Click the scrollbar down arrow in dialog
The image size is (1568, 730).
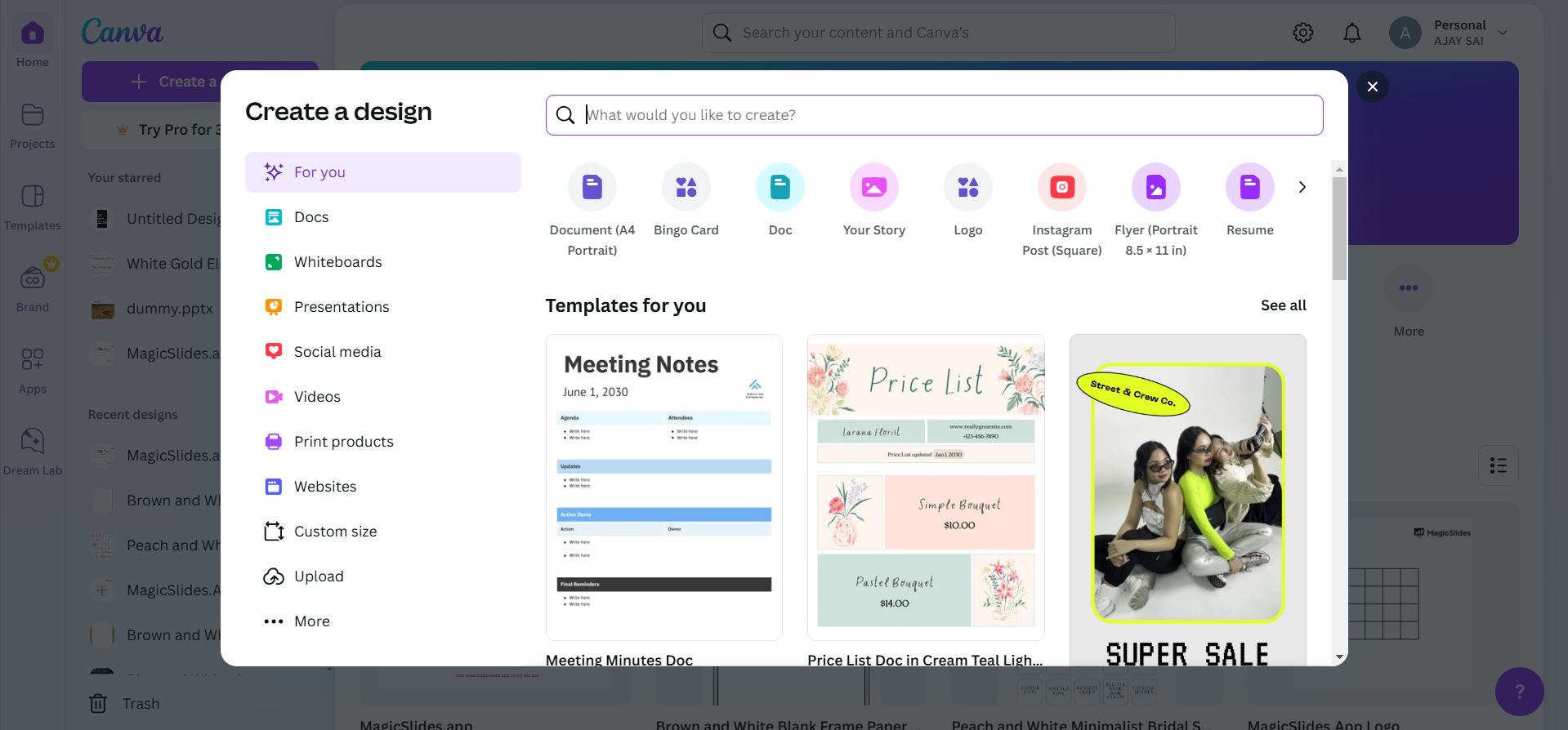point(1339,657)
